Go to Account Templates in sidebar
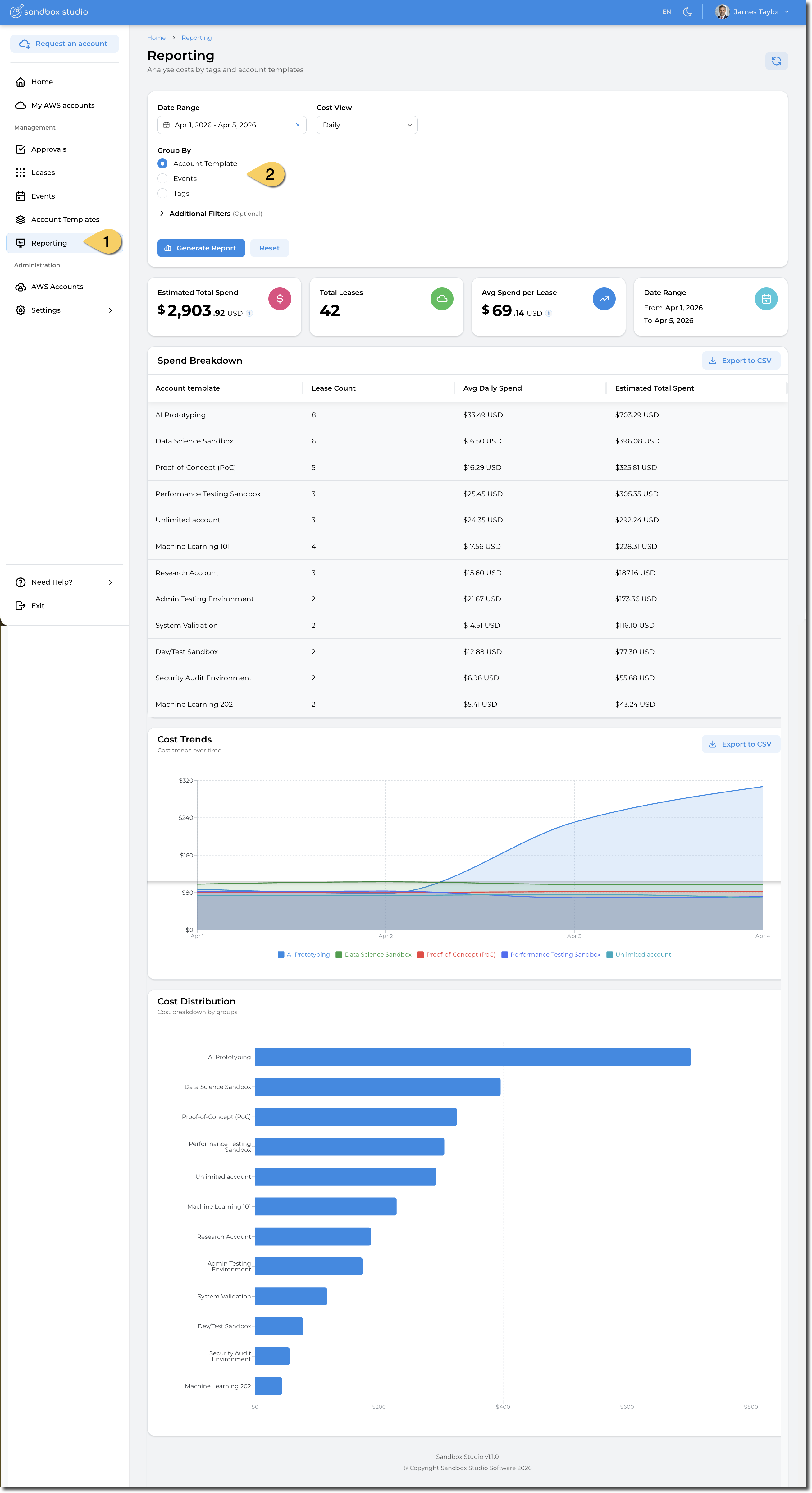The width and height of the screenshot is (812, 1493). click(x=65, y=220)
